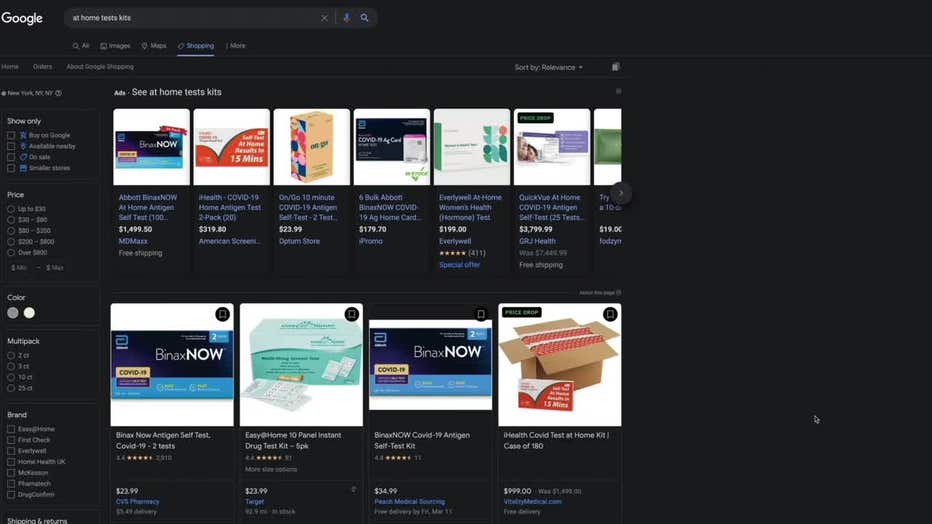Click the Special offer link under Everlywell
Image resolution: width=932 pixels, height=524 pixels.
[459, 265]
